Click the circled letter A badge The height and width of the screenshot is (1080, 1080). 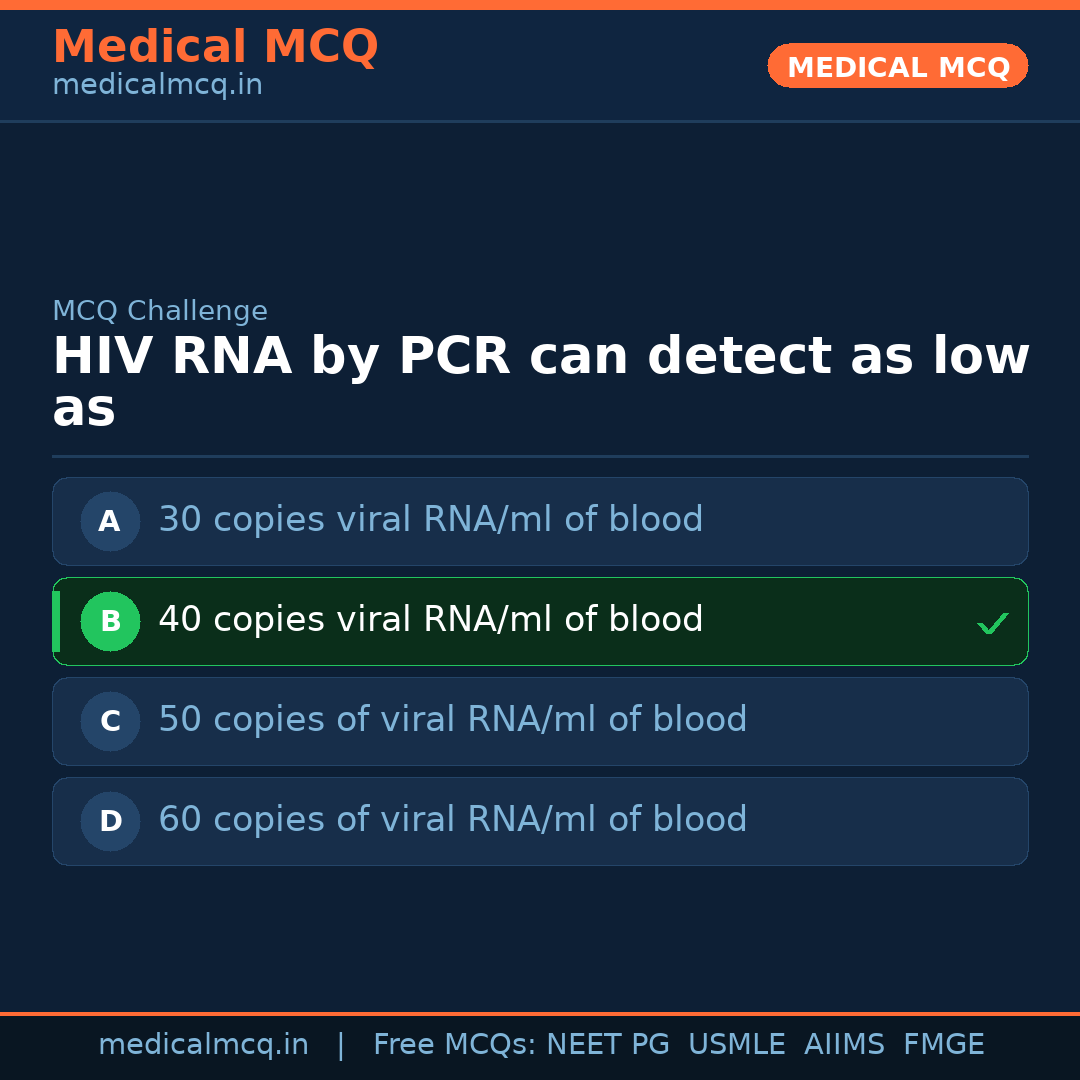110,521
